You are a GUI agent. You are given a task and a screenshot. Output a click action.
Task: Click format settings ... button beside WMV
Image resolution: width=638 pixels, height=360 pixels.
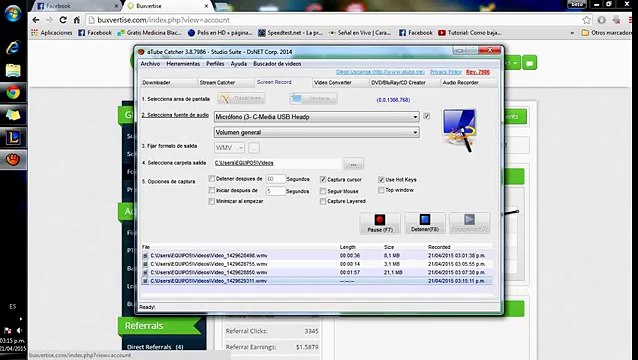(253, 148)
